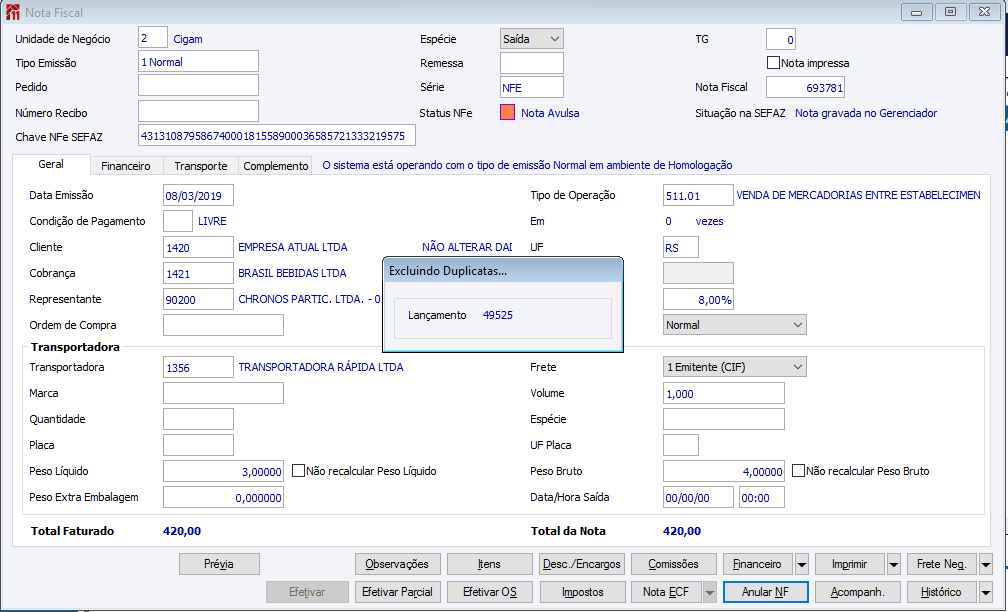1008x612 pixels.
Task: Open the arrow next to Financeiro button
Action: [802, 564]
